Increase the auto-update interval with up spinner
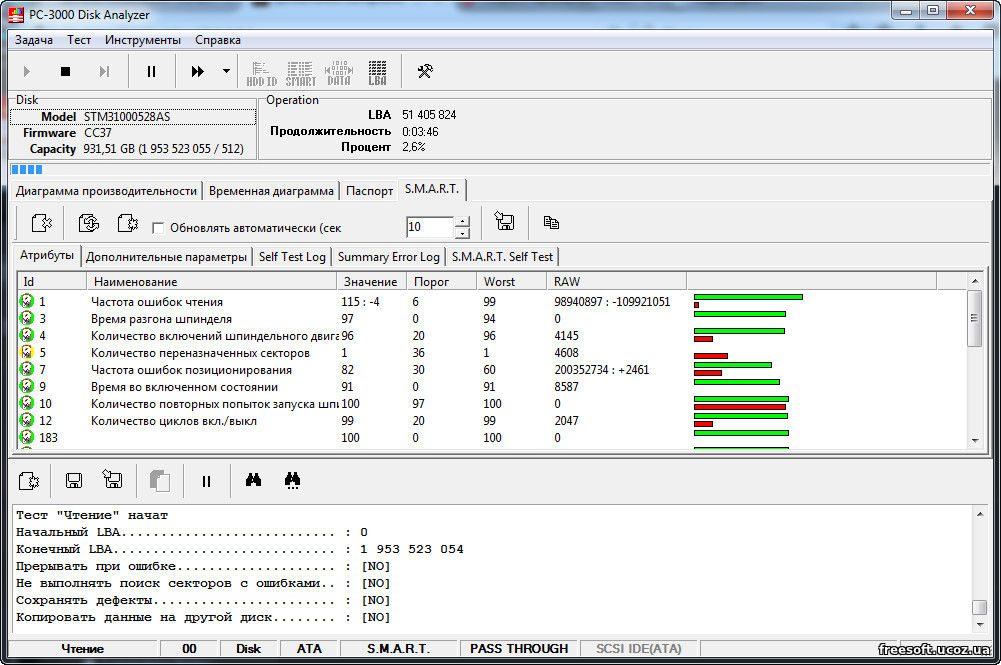The image size is (1001, 665). point(462,221)
